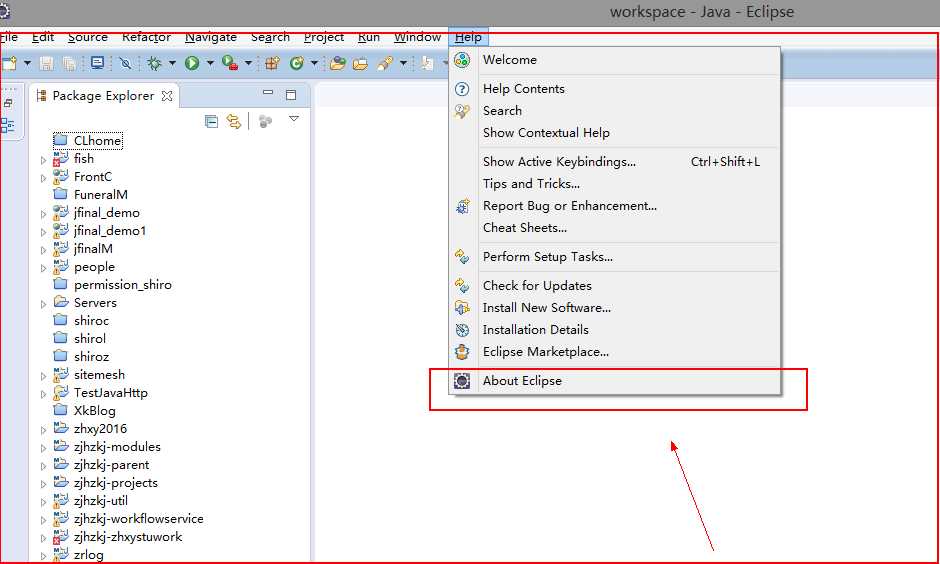Expand the jfinal_demo project node
This screenshot has width=940, height=564.
click(43, 215)
